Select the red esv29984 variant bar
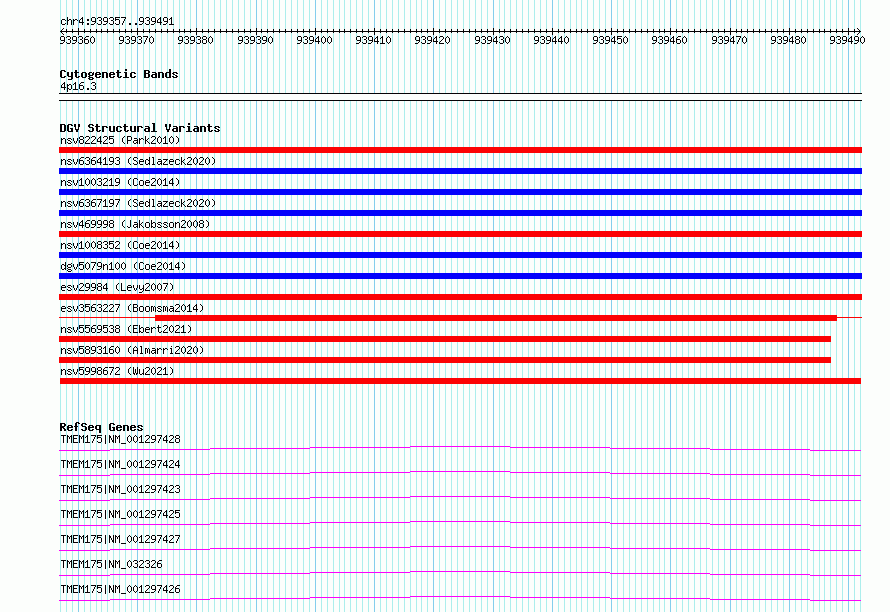The image size is (890, 612). (460, 297)
